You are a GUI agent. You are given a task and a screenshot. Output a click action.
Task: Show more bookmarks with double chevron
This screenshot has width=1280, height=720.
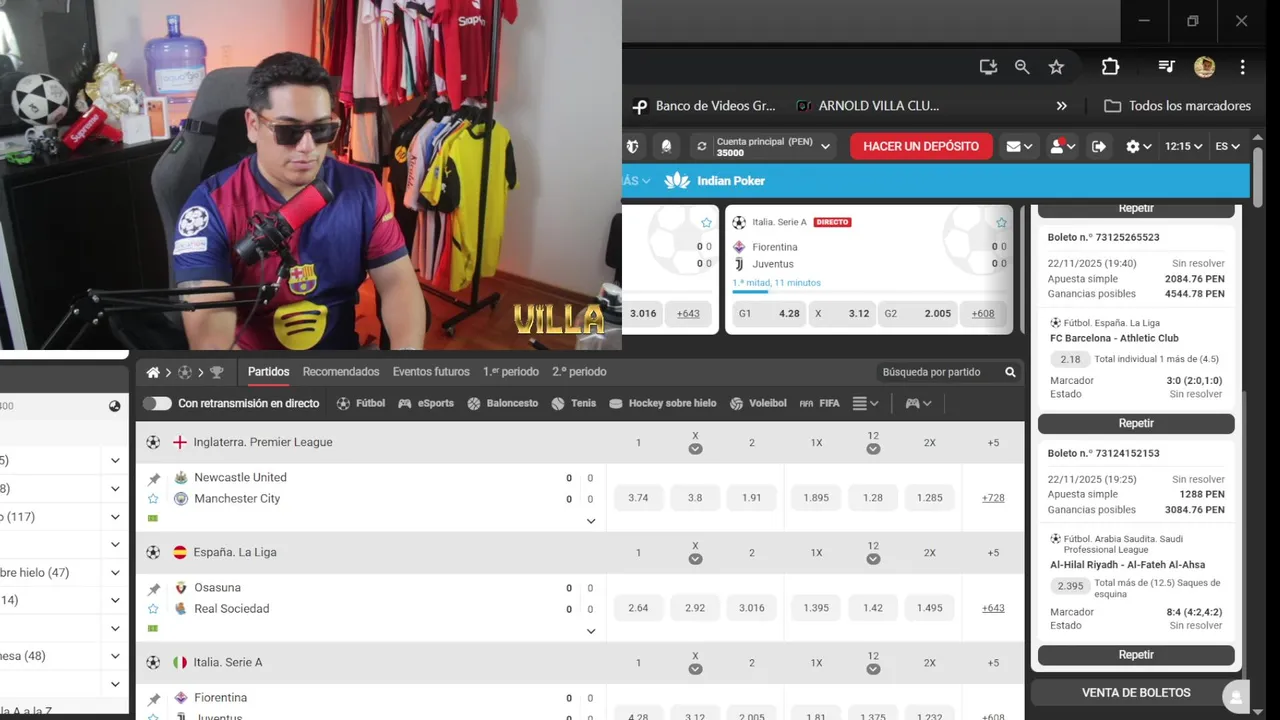click(x=1062, y=106)
